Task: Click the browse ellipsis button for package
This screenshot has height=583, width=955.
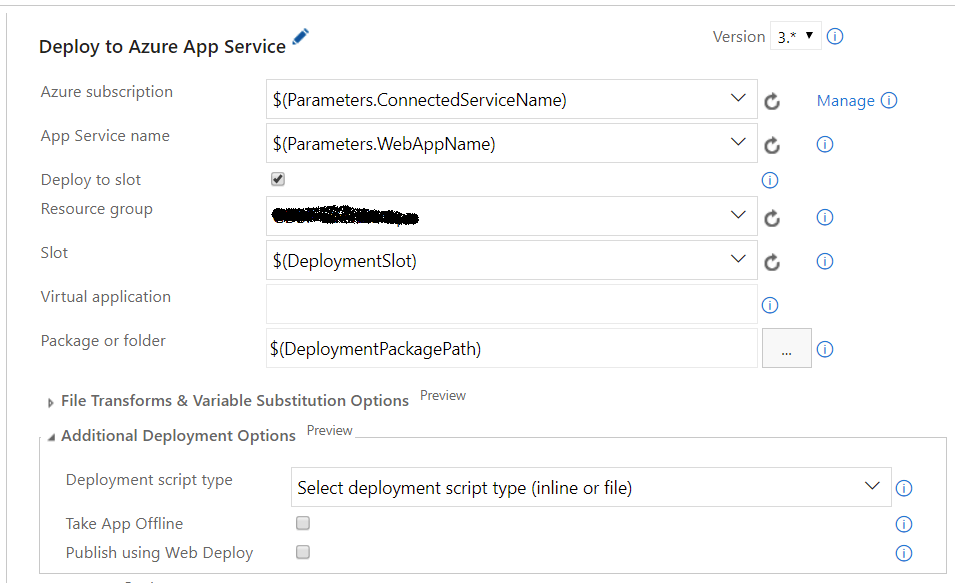Action: (786, 349)
